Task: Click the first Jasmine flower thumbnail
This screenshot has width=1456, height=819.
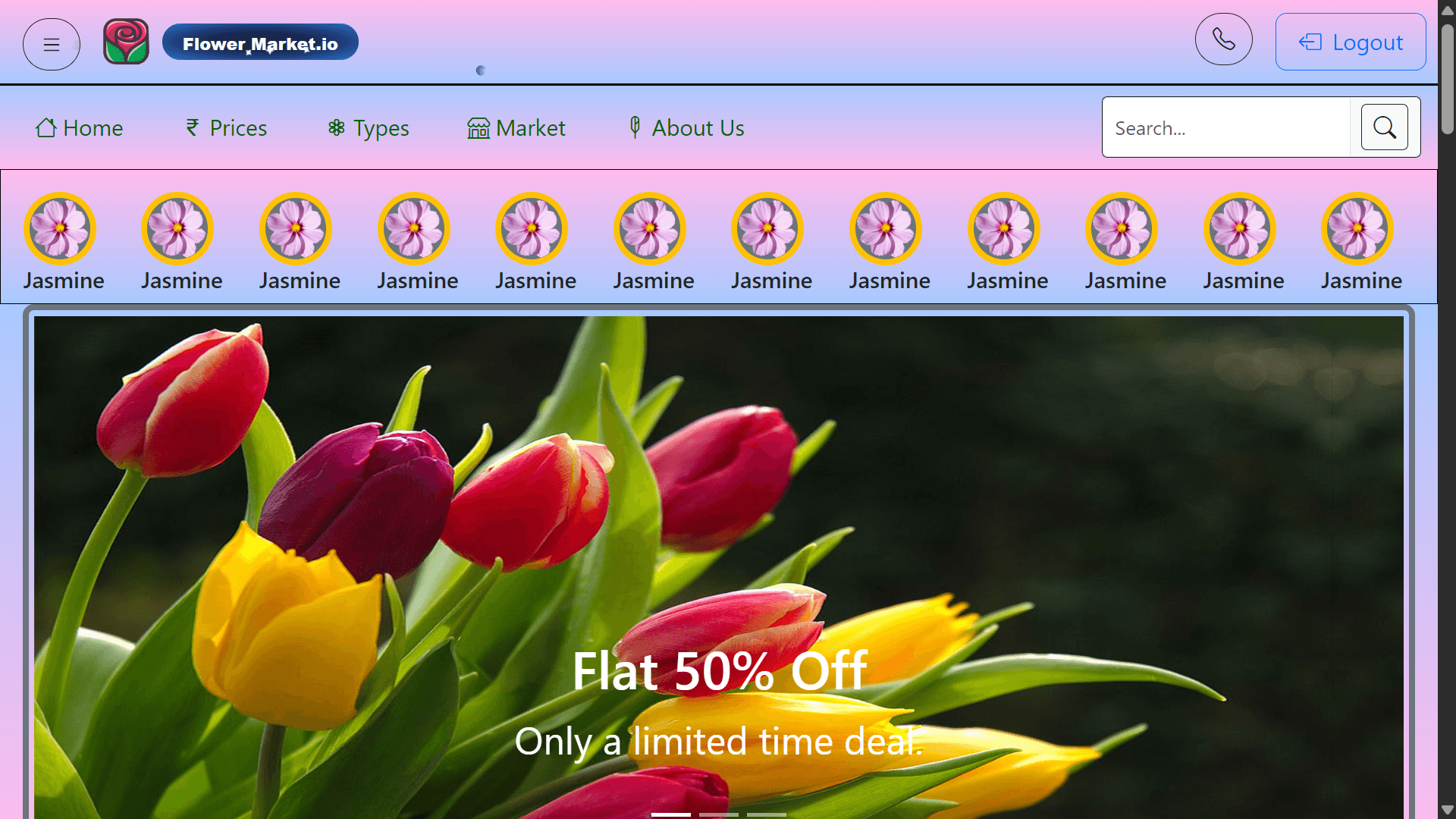Action: point(60,228)
